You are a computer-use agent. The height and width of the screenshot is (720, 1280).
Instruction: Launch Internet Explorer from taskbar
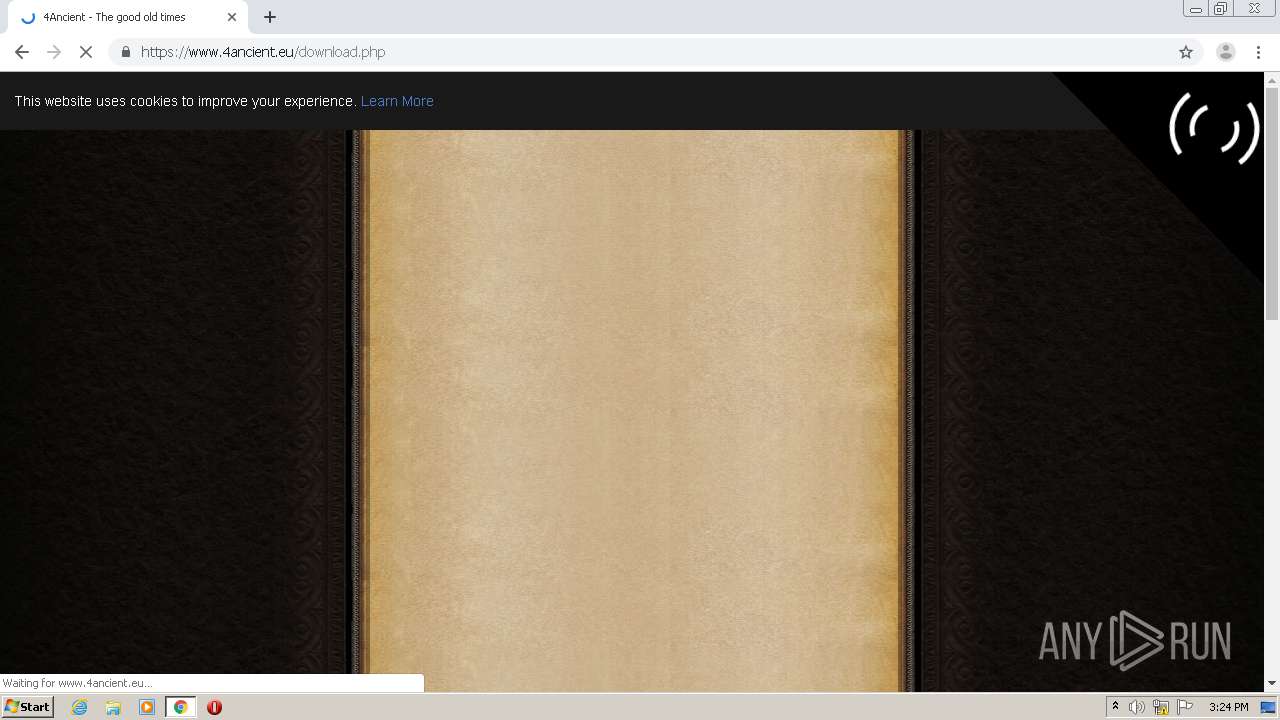coord(80,707)
